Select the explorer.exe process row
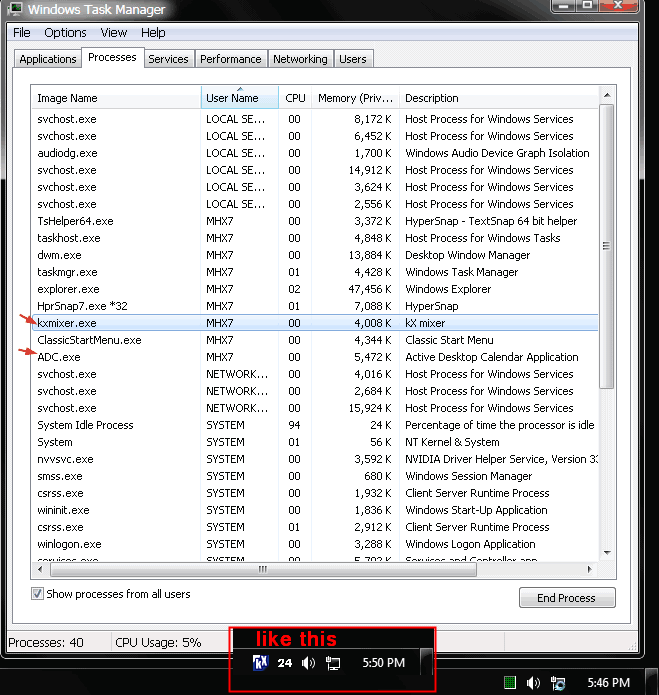 (x=315, y=289)
